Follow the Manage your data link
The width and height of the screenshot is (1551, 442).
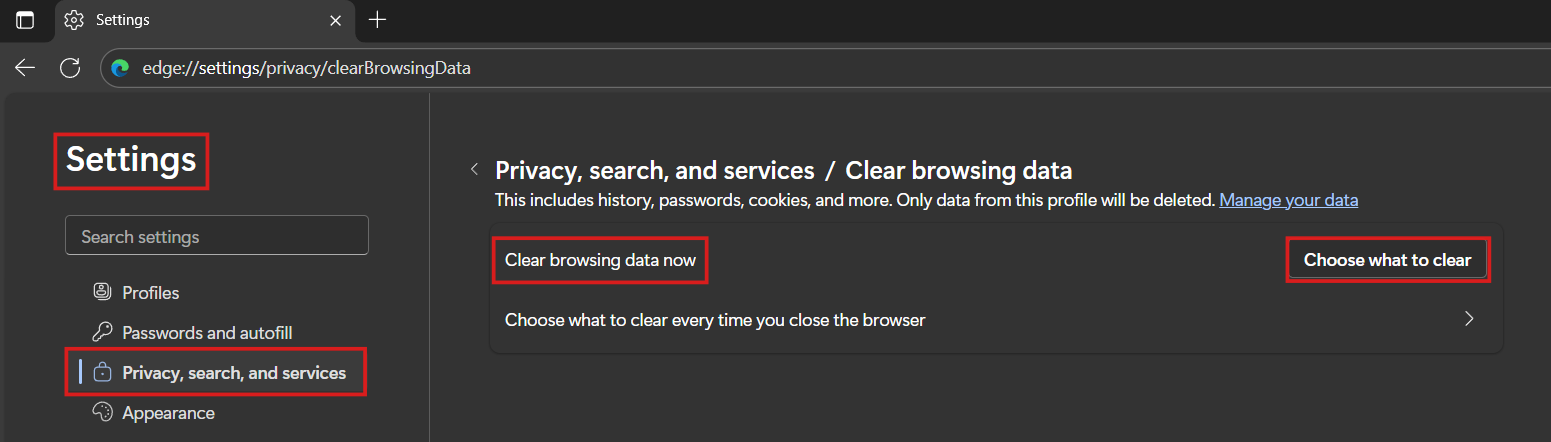pyautogui.click(x=1288, y=200)
